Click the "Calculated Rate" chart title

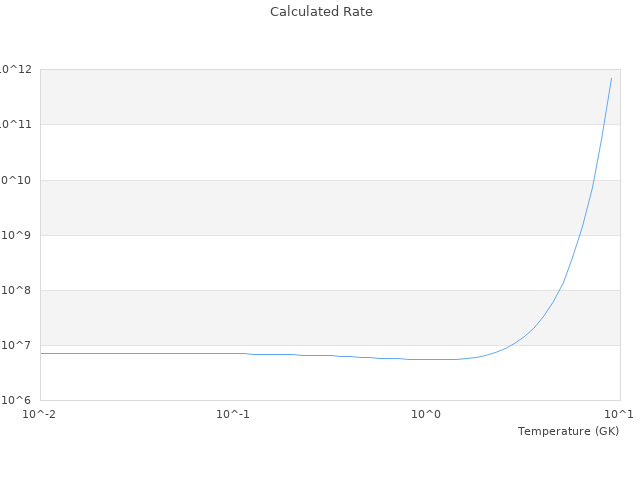click(321, 12)
